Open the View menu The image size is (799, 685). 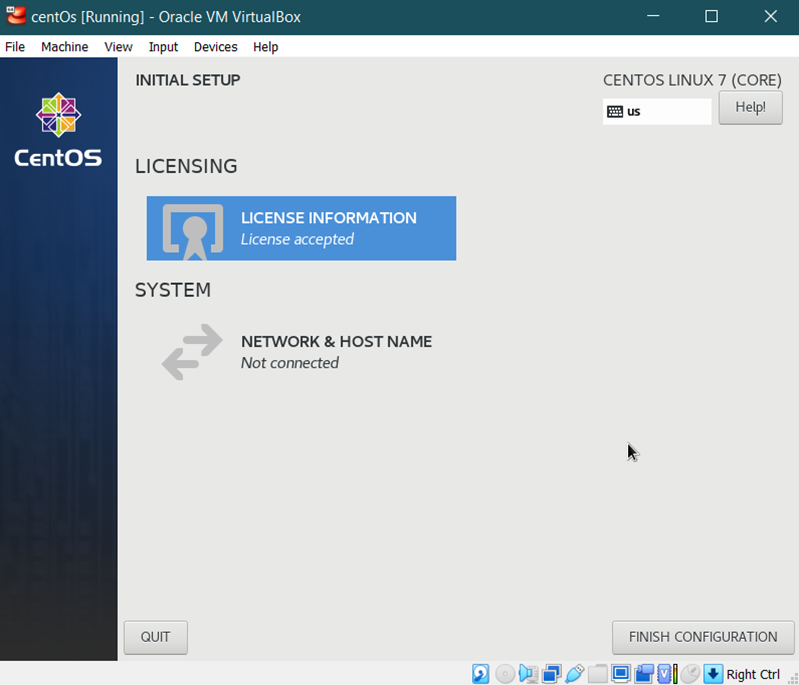click(118, 47)
